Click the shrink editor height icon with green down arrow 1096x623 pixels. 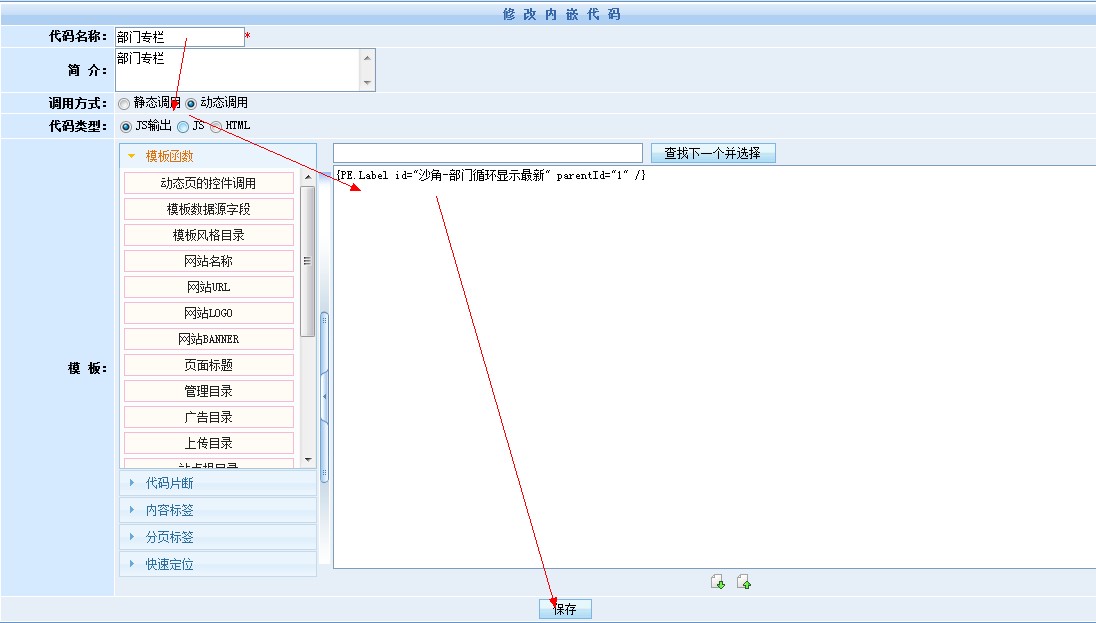[718, 582]
